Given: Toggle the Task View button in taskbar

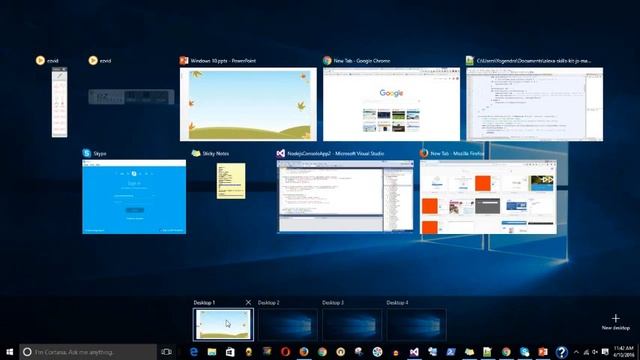Looking at the screenshot, I should pyautogui.click(x=167, y=352).
